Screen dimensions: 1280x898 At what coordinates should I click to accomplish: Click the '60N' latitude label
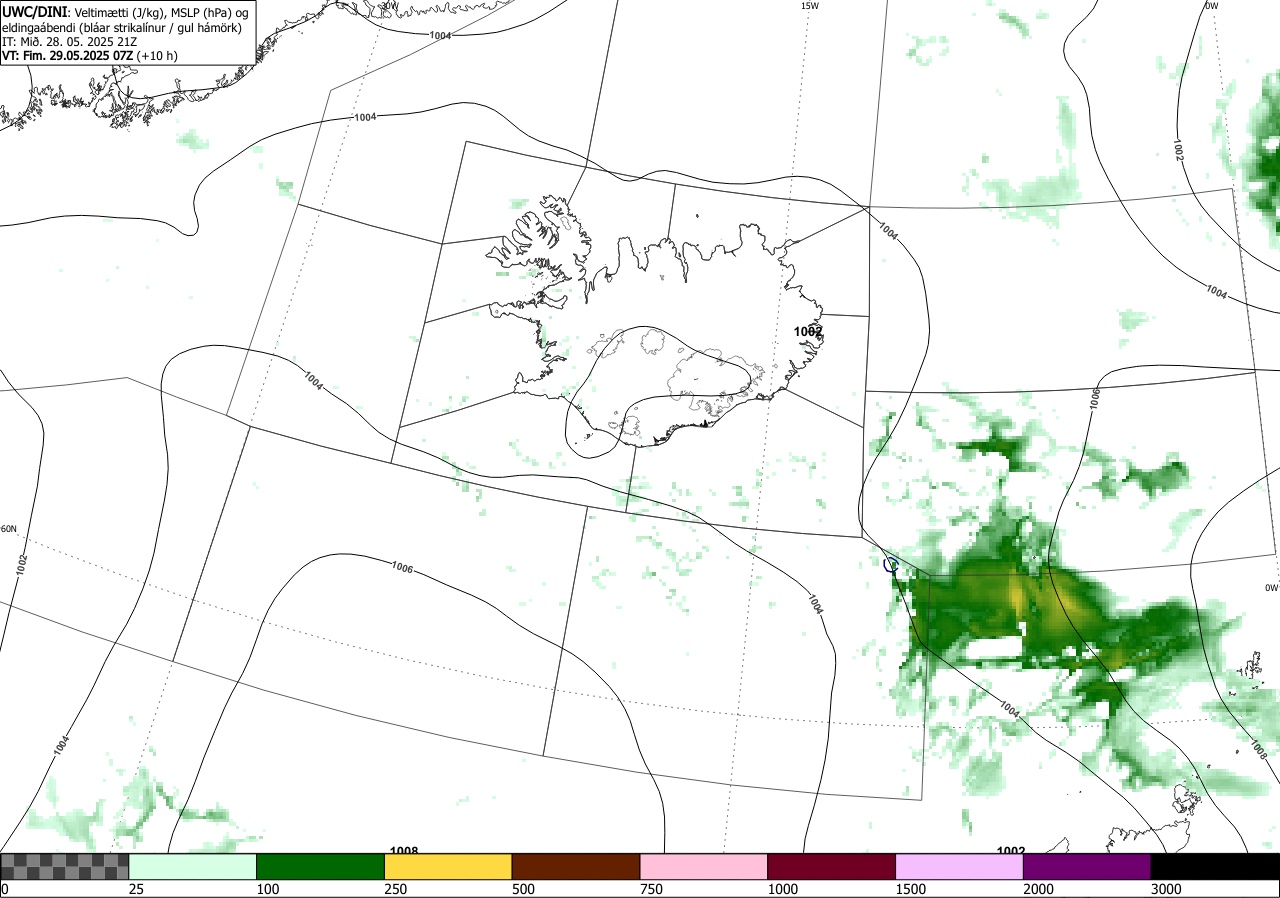9,529
